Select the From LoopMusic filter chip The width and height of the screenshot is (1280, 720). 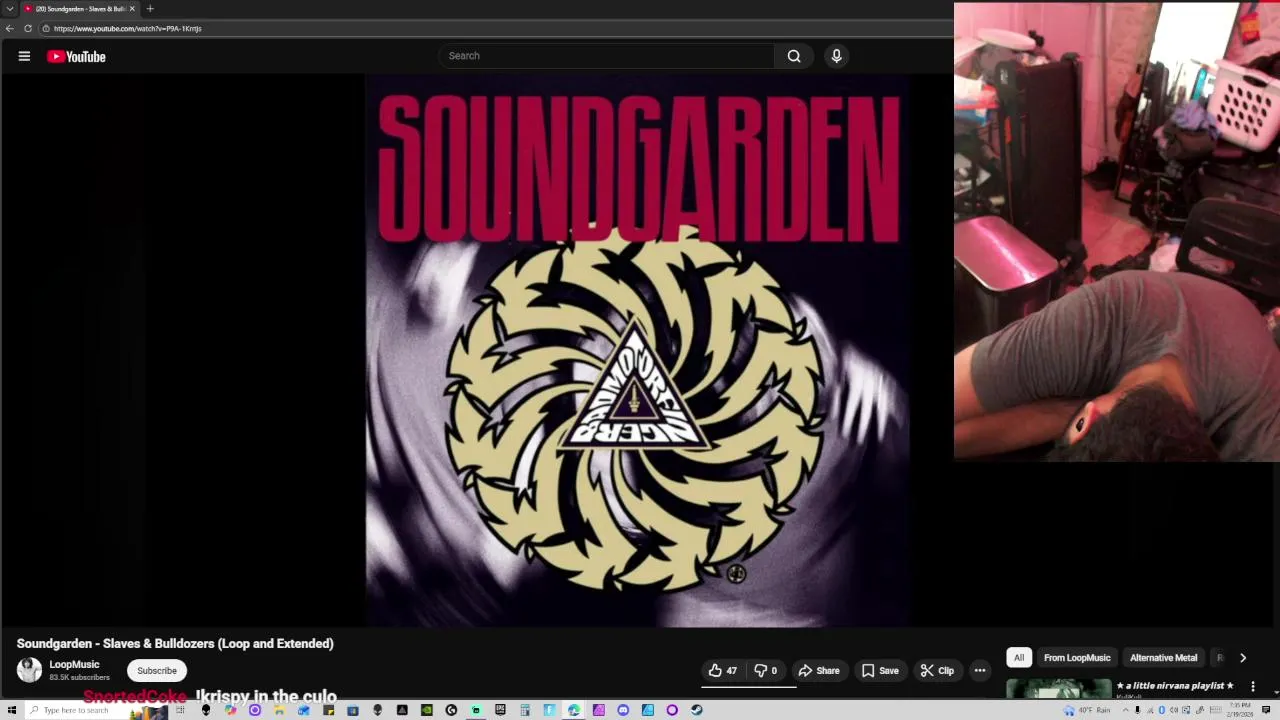[1077, 658]
